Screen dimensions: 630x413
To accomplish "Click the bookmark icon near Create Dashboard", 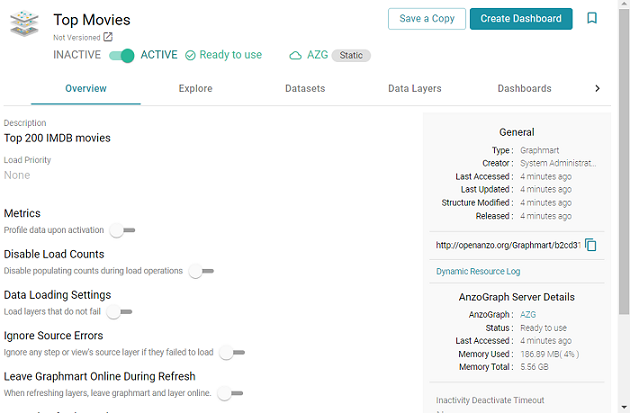I will point(592,19).
